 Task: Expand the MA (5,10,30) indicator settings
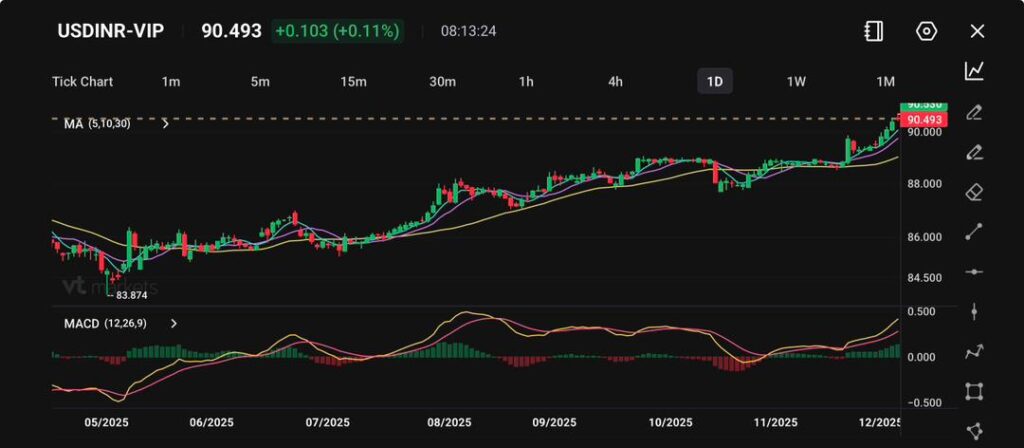pos(165,124)
